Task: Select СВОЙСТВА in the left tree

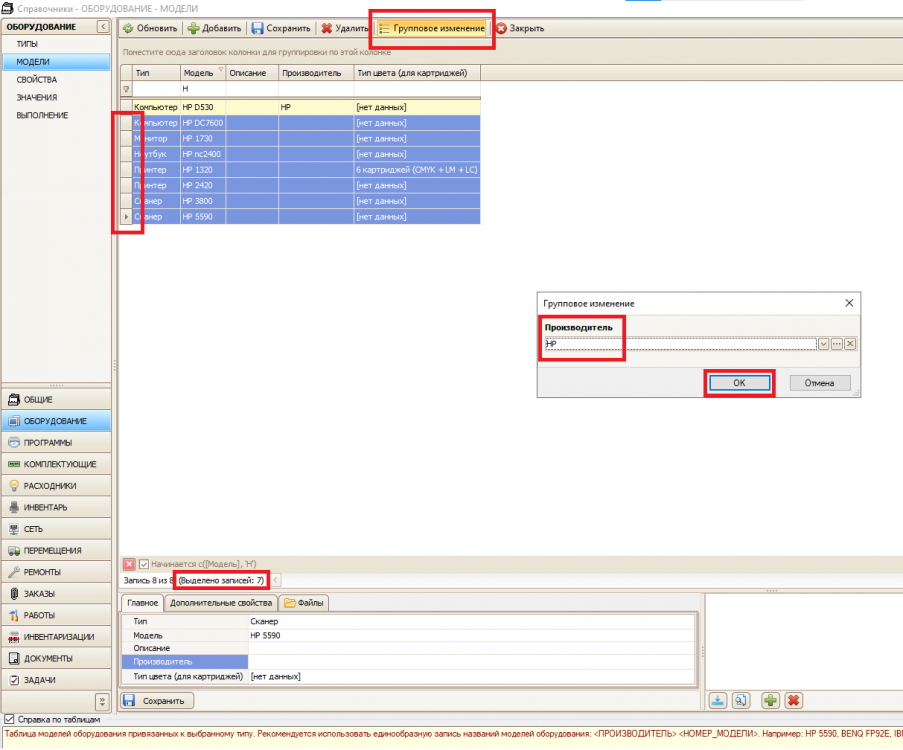Action: (36, 79)
